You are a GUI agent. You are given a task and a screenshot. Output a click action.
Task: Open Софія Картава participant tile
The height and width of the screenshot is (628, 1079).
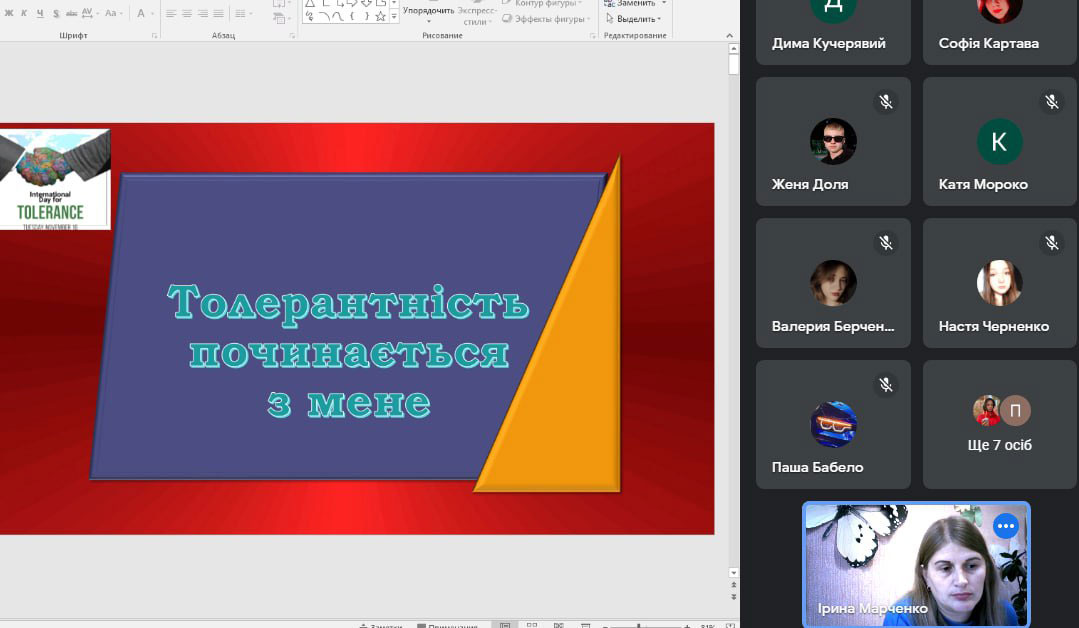[x=1000, y=32]
